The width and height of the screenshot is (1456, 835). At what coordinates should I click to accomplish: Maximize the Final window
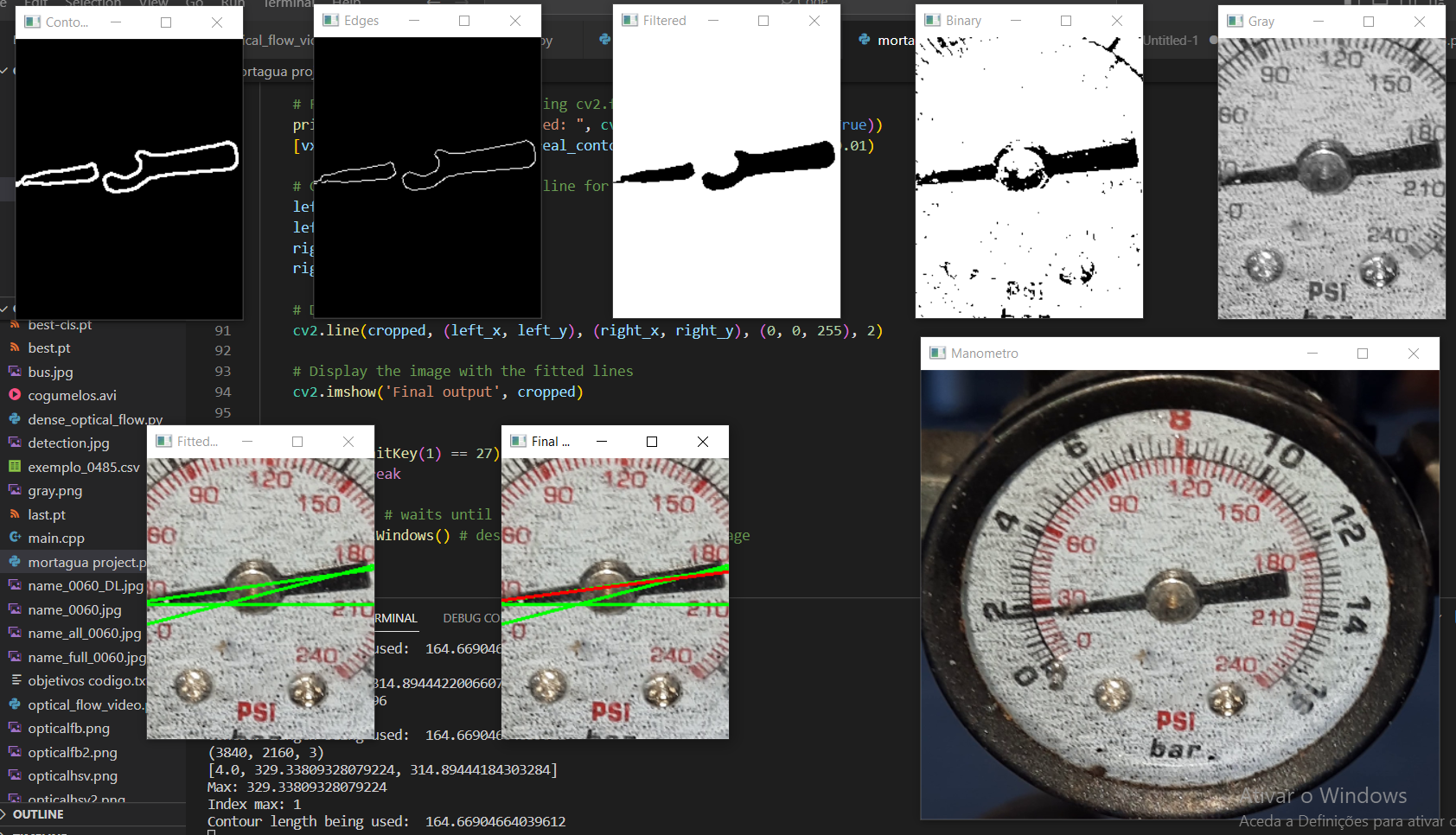[652, 441]
